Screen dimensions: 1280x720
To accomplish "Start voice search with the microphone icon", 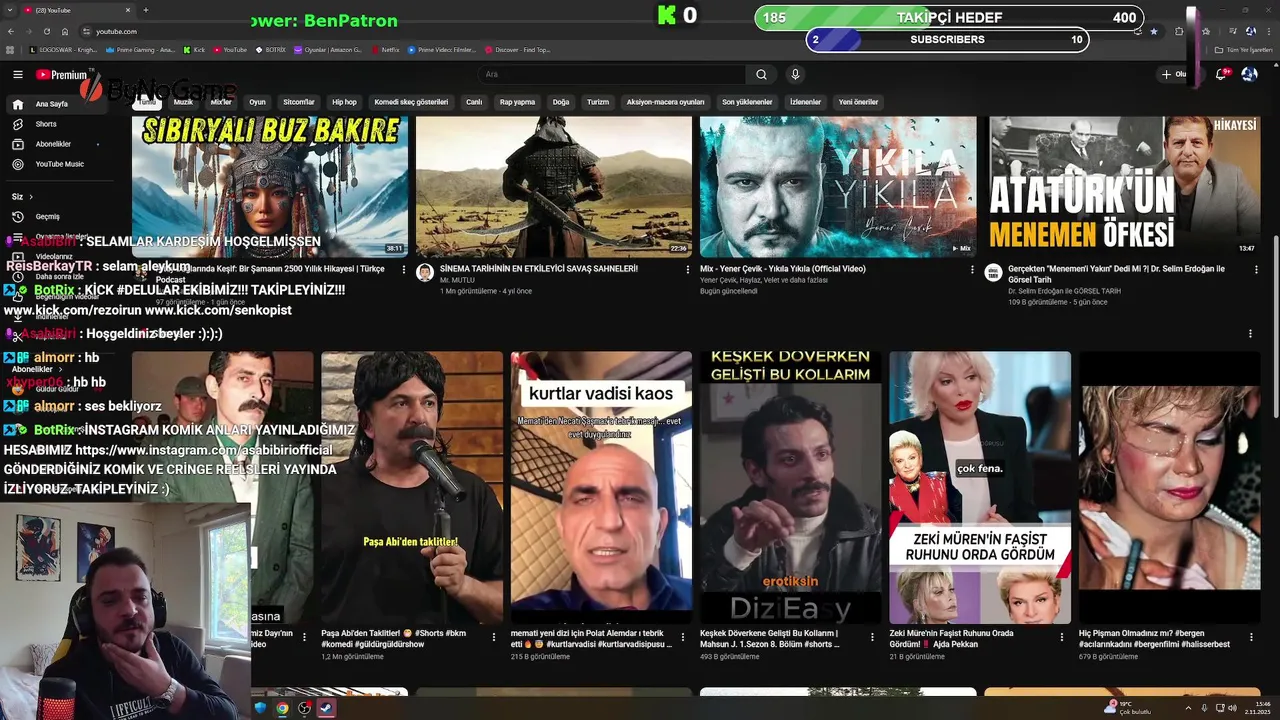I will [795, 75].
